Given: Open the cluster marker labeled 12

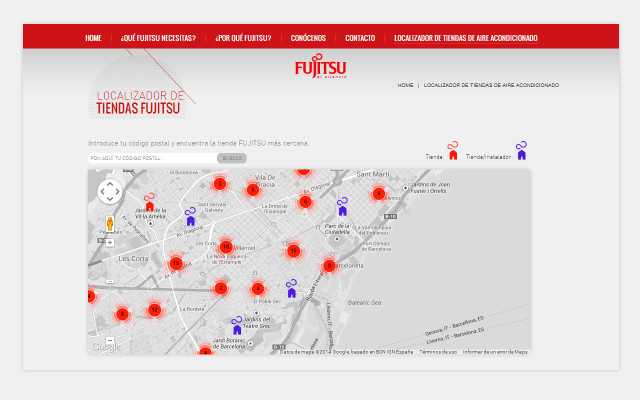Looking at the screenshot, I should tap(154, 310).
